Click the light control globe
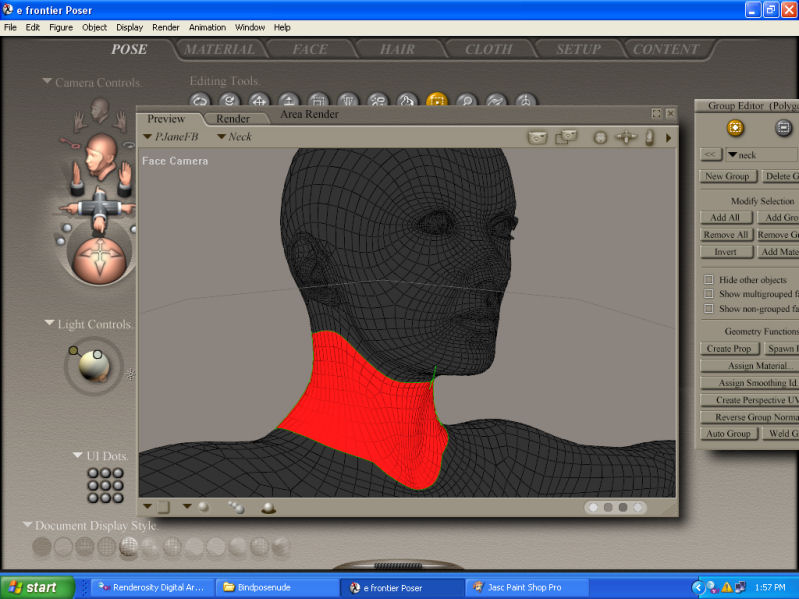The width and height of the screenshot is (799, 599). [x=97, y=369]
